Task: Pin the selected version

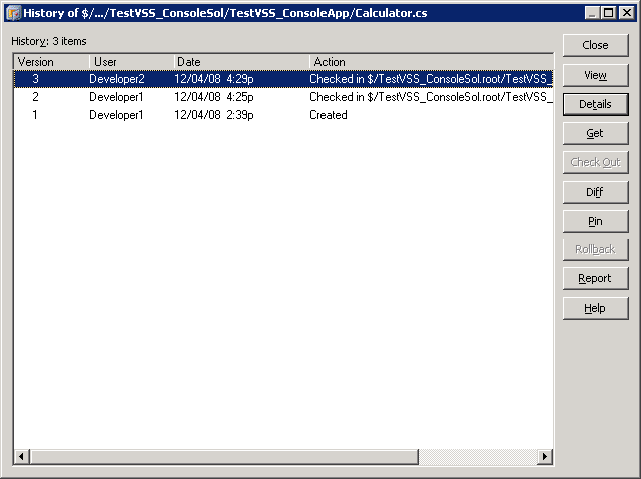Action: [595, 221]
